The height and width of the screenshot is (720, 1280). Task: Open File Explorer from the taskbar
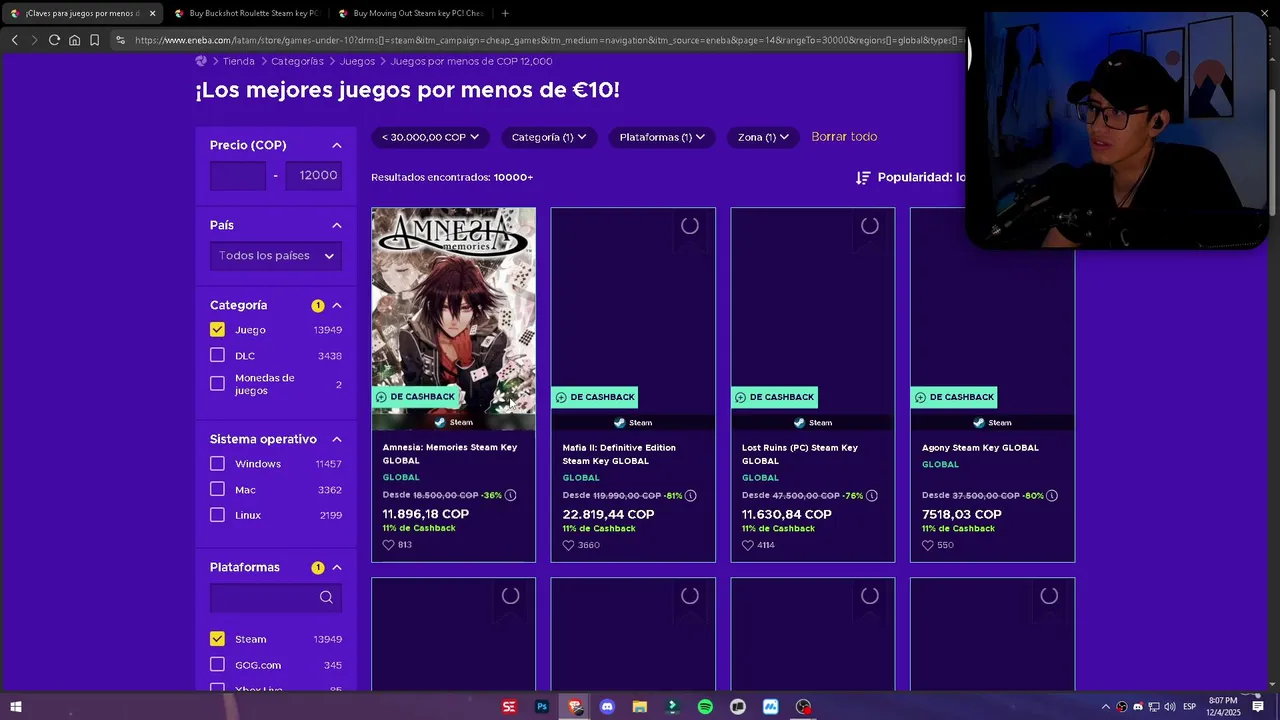coord(640,707)
